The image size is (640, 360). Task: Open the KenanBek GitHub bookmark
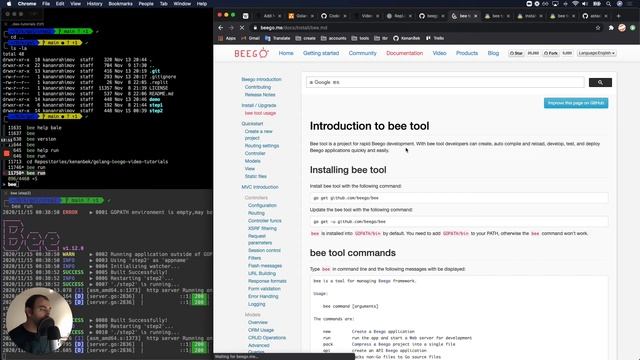[407, 38]
